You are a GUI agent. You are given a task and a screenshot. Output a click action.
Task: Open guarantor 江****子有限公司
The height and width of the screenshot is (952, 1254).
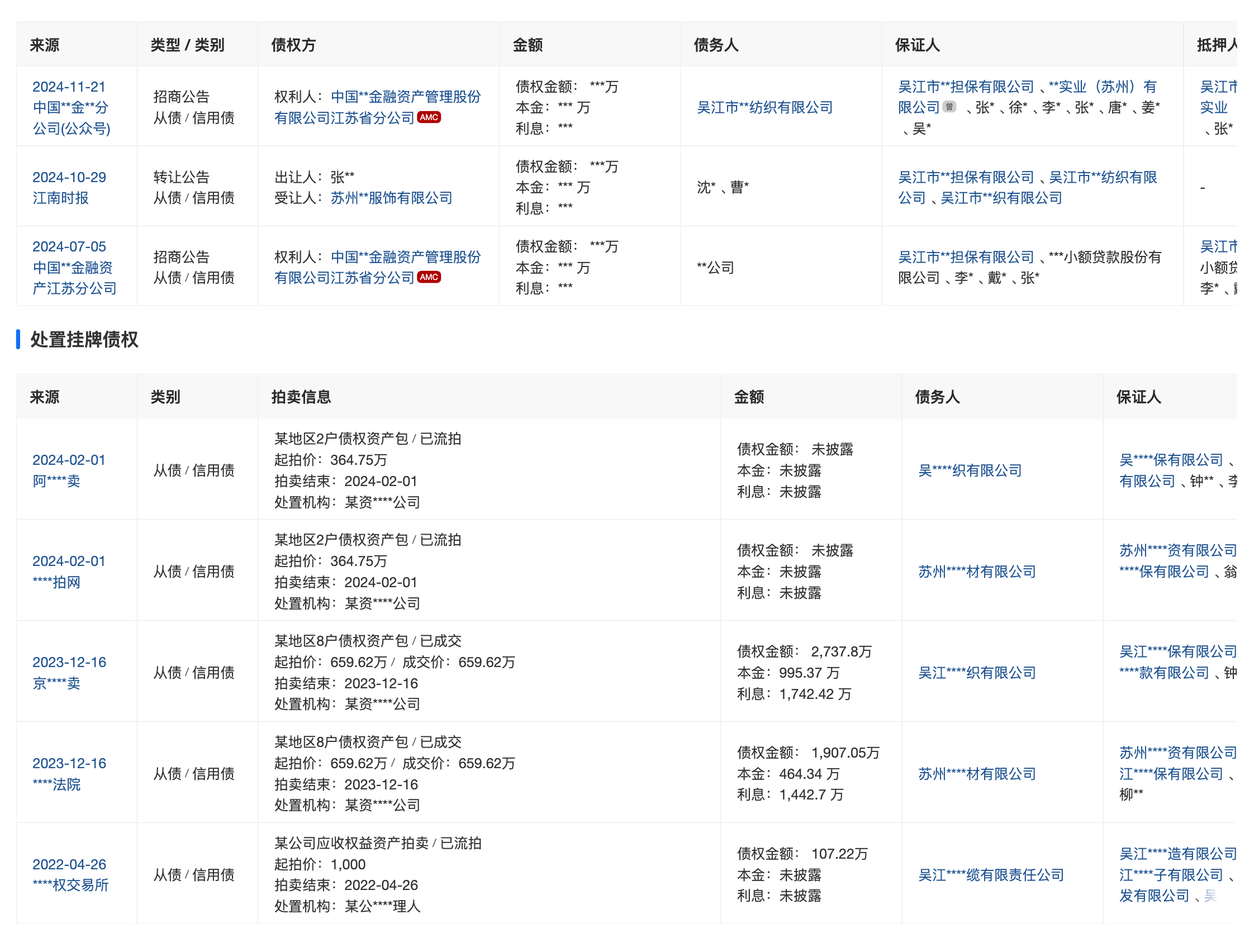pyautogui.click(x=1171, y=875)
